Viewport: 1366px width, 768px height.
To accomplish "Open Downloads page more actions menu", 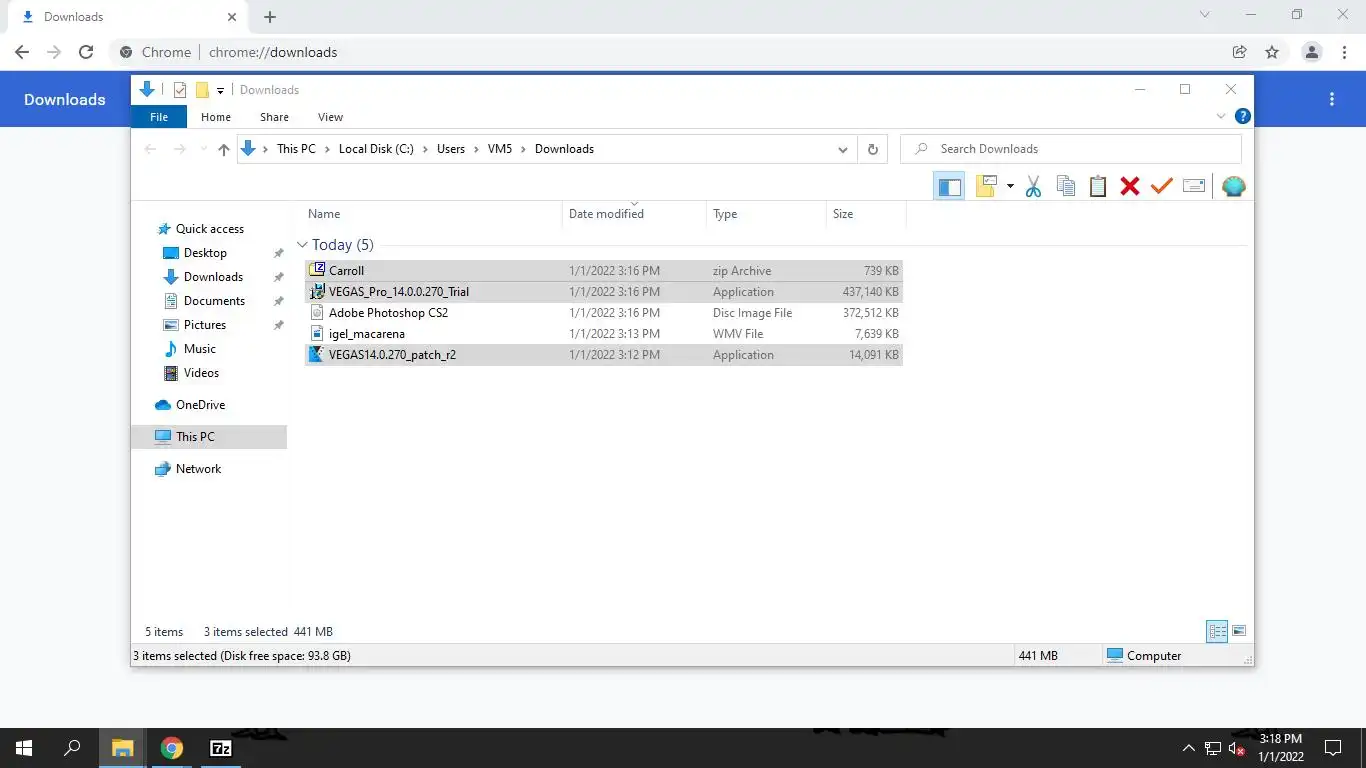I will (1332, 99).
